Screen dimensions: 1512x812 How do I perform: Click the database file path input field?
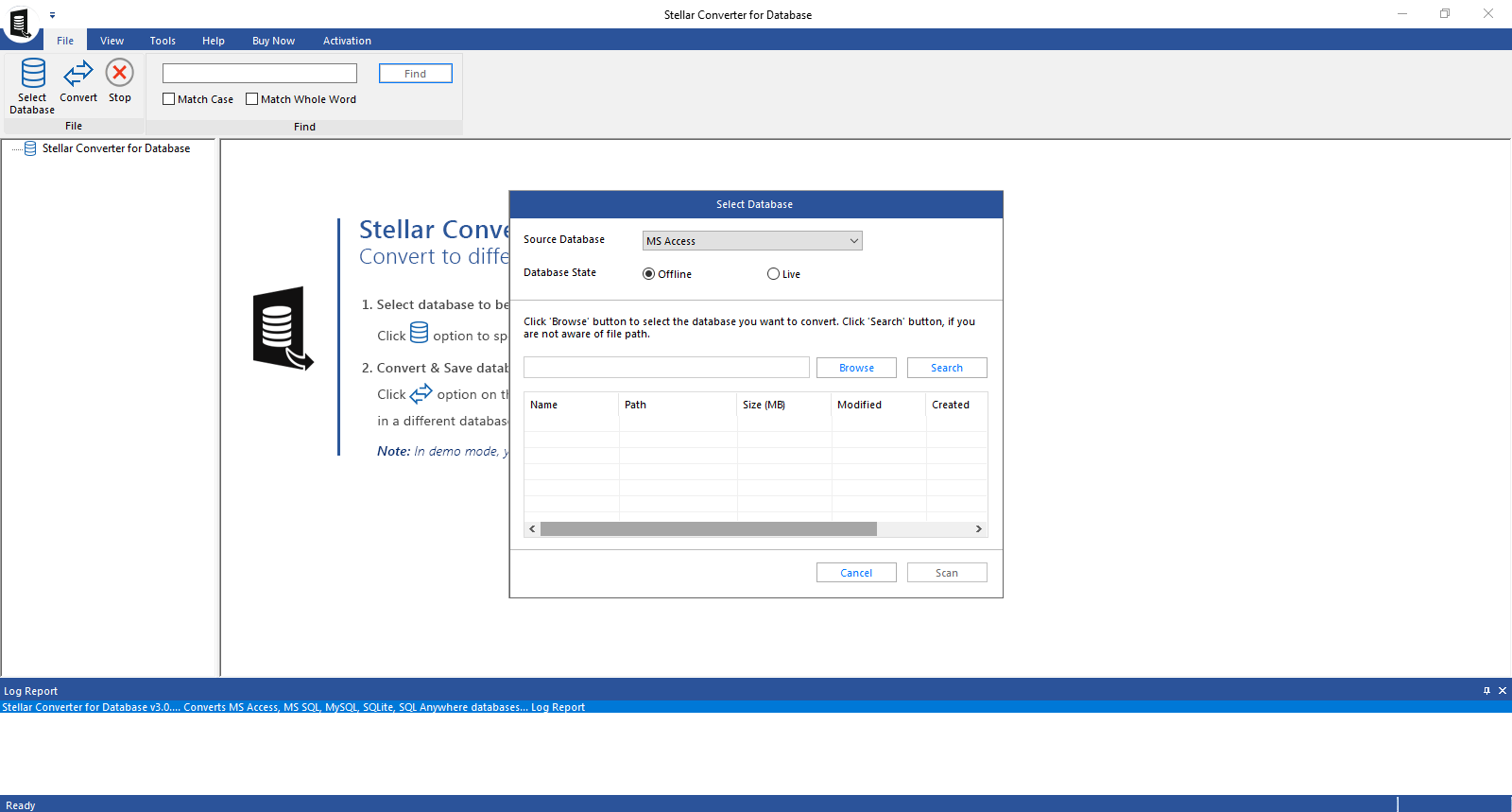pos(666,368)
